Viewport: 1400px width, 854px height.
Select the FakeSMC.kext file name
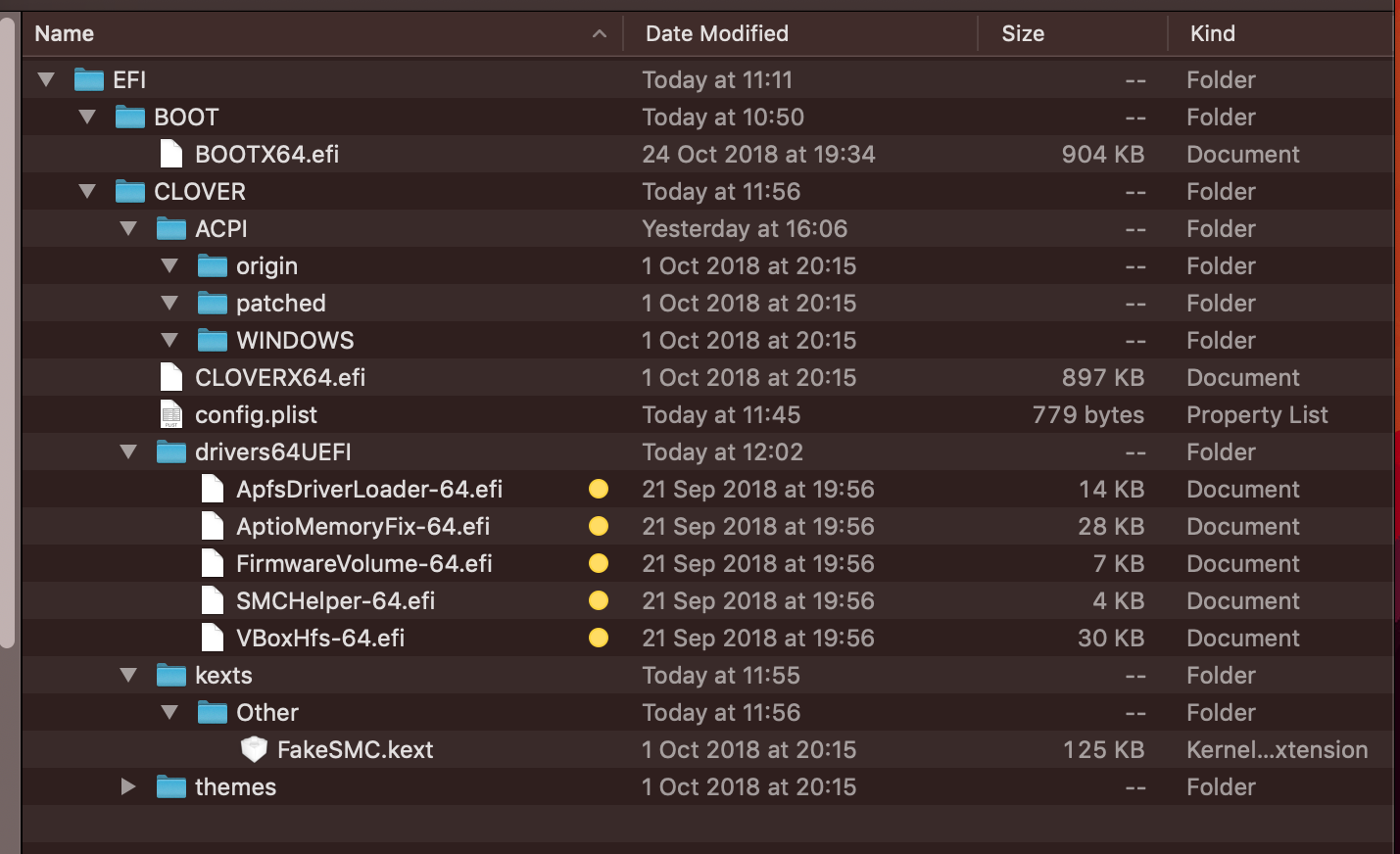click(355, 749)
